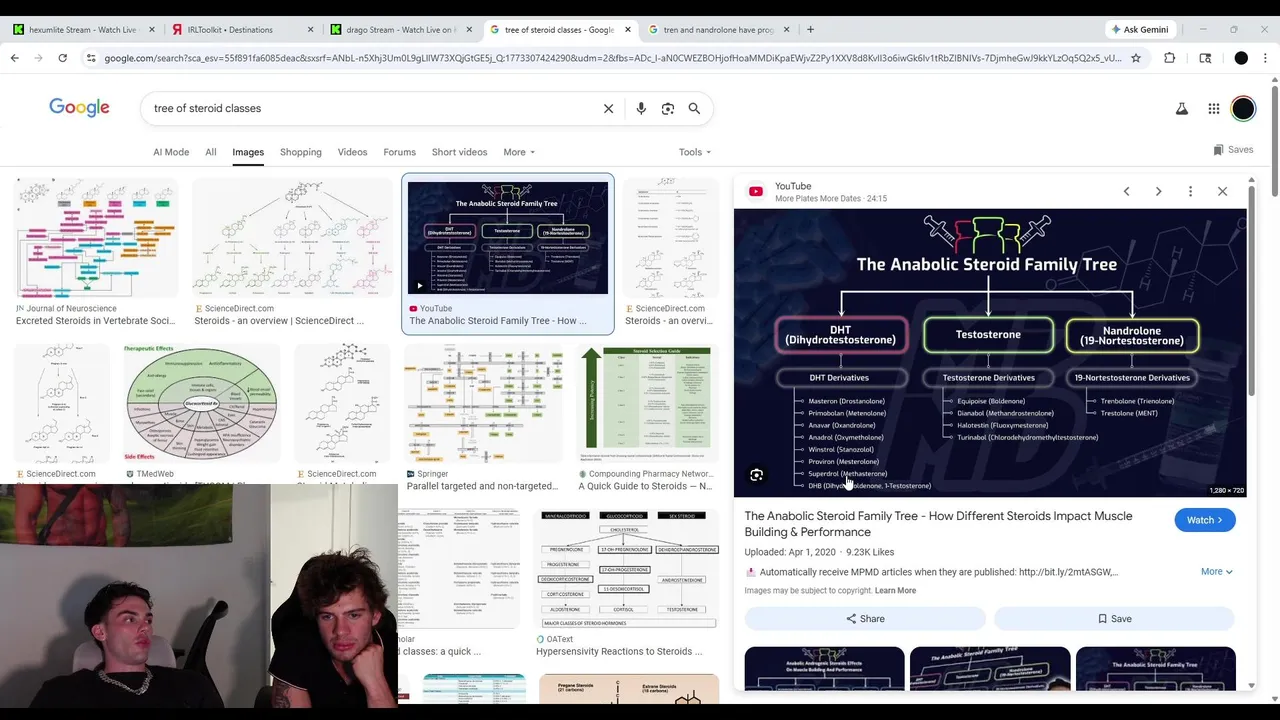Show previous image in preview panel
The height and width of the screenshot is (720, 1280).
(x=1126, y=191)
